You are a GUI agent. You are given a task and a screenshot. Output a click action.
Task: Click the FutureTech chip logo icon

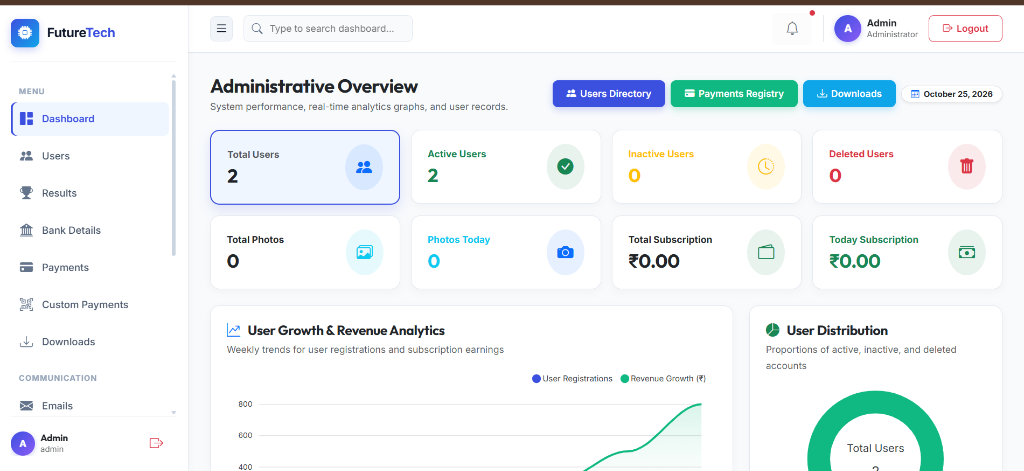tap(25, 33)
